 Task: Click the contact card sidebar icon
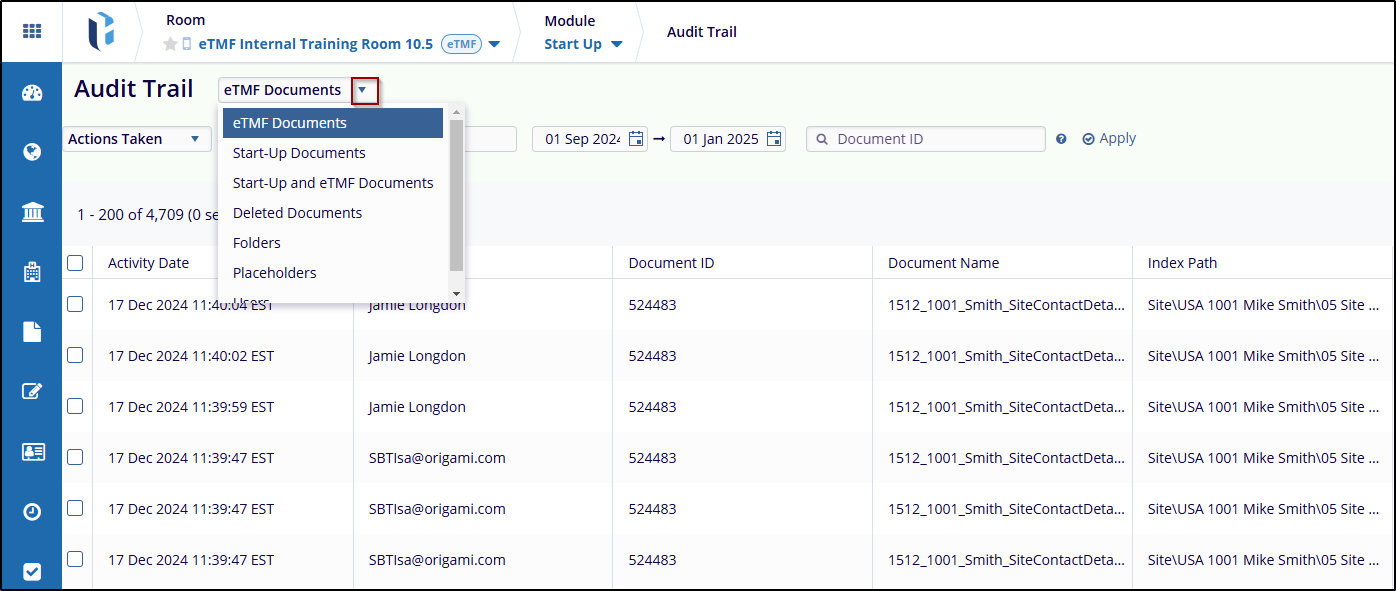click(x=32, y=452)
